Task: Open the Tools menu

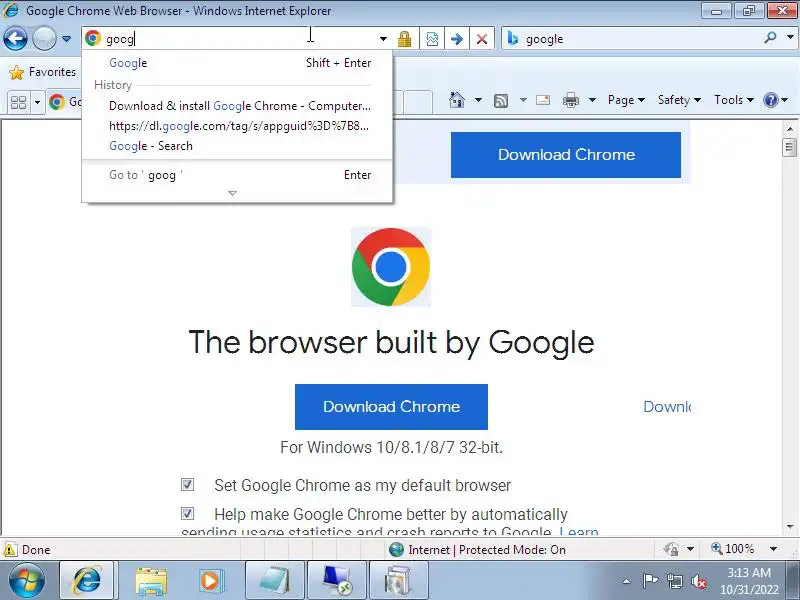Action: [x=734, y=100]
